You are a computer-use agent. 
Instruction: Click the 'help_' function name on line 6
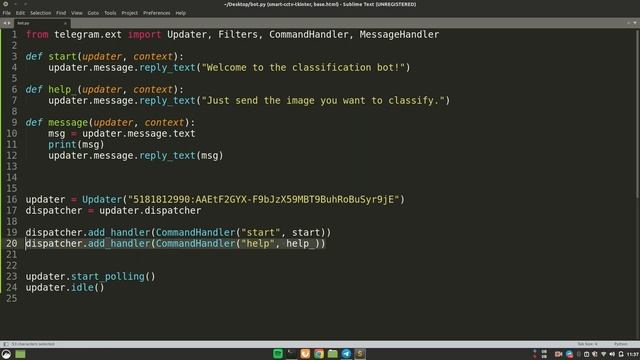tap(62, 89)
